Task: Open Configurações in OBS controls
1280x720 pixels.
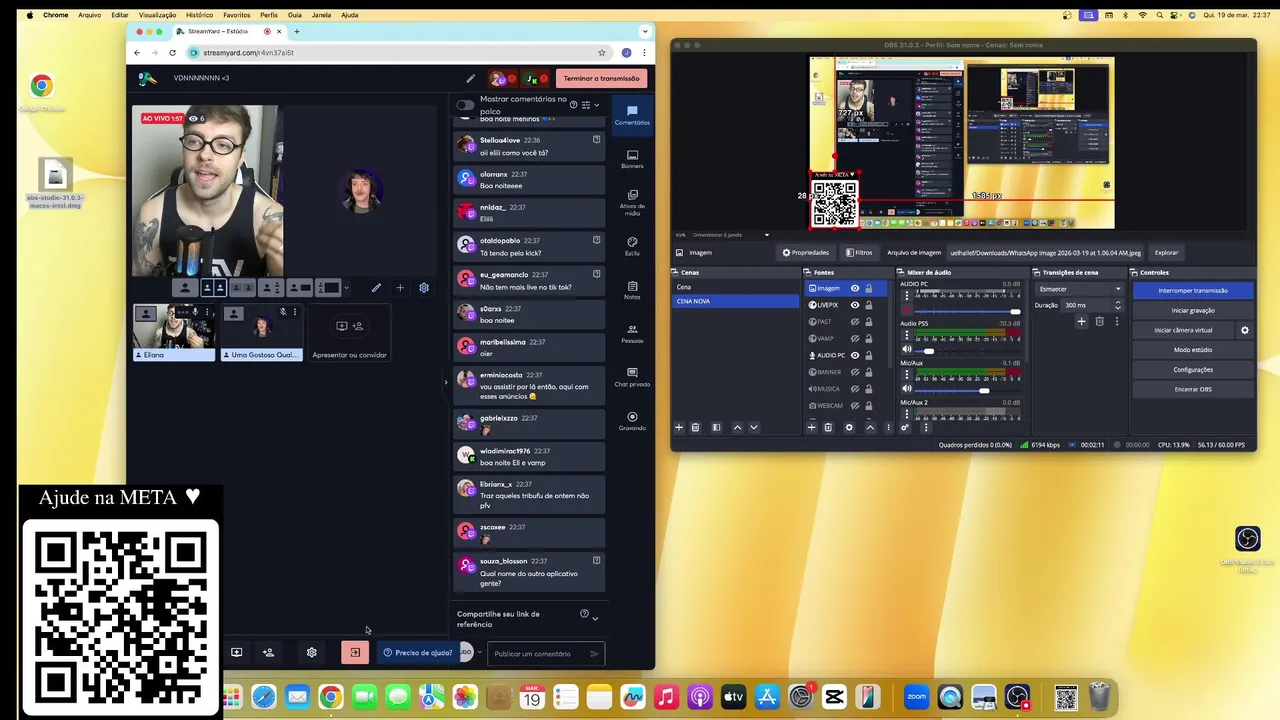Action: coord(1193,369)
